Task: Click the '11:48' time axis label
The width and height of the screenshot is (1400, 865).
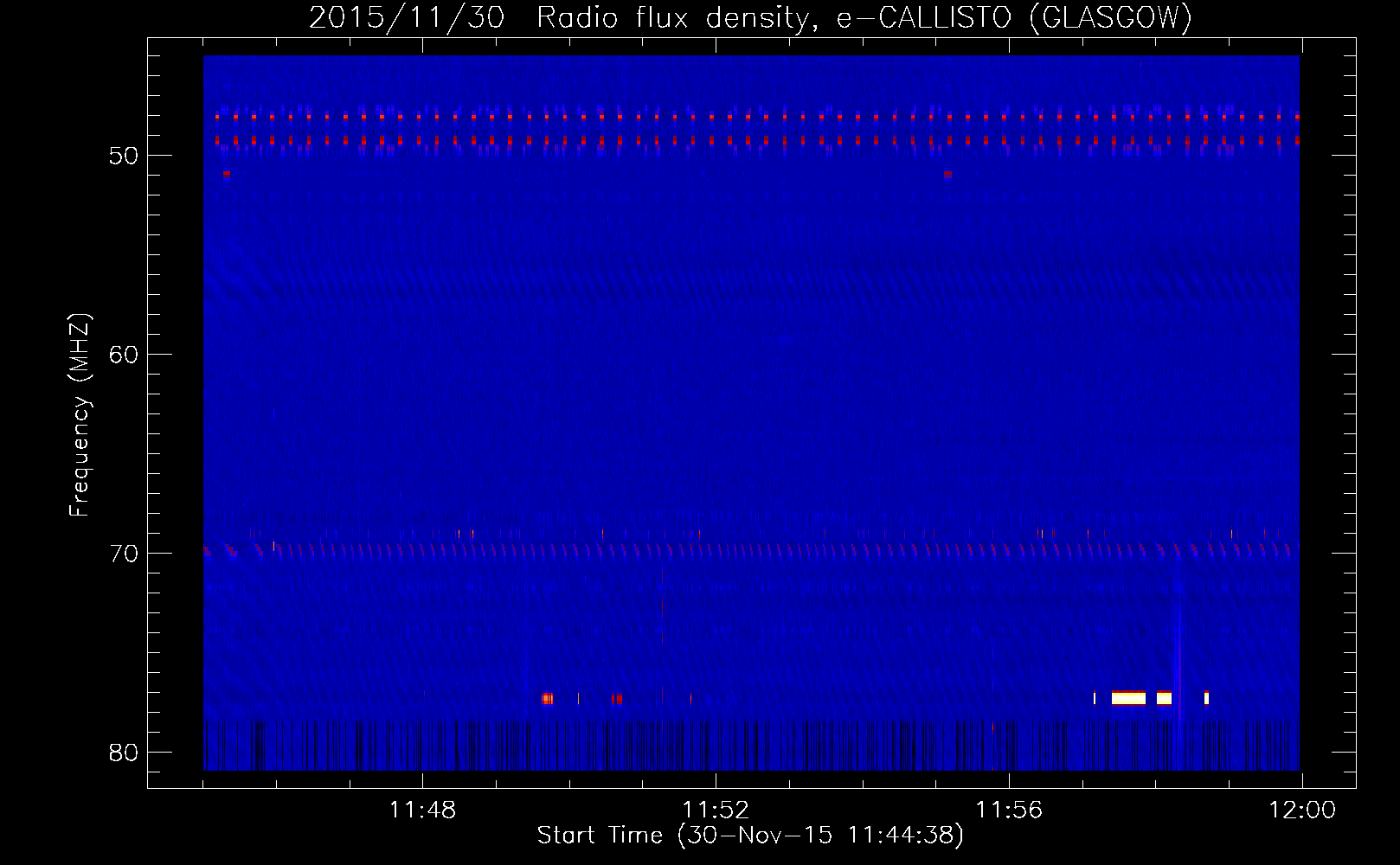Action: pyautogui.click(x=422, y=811)
